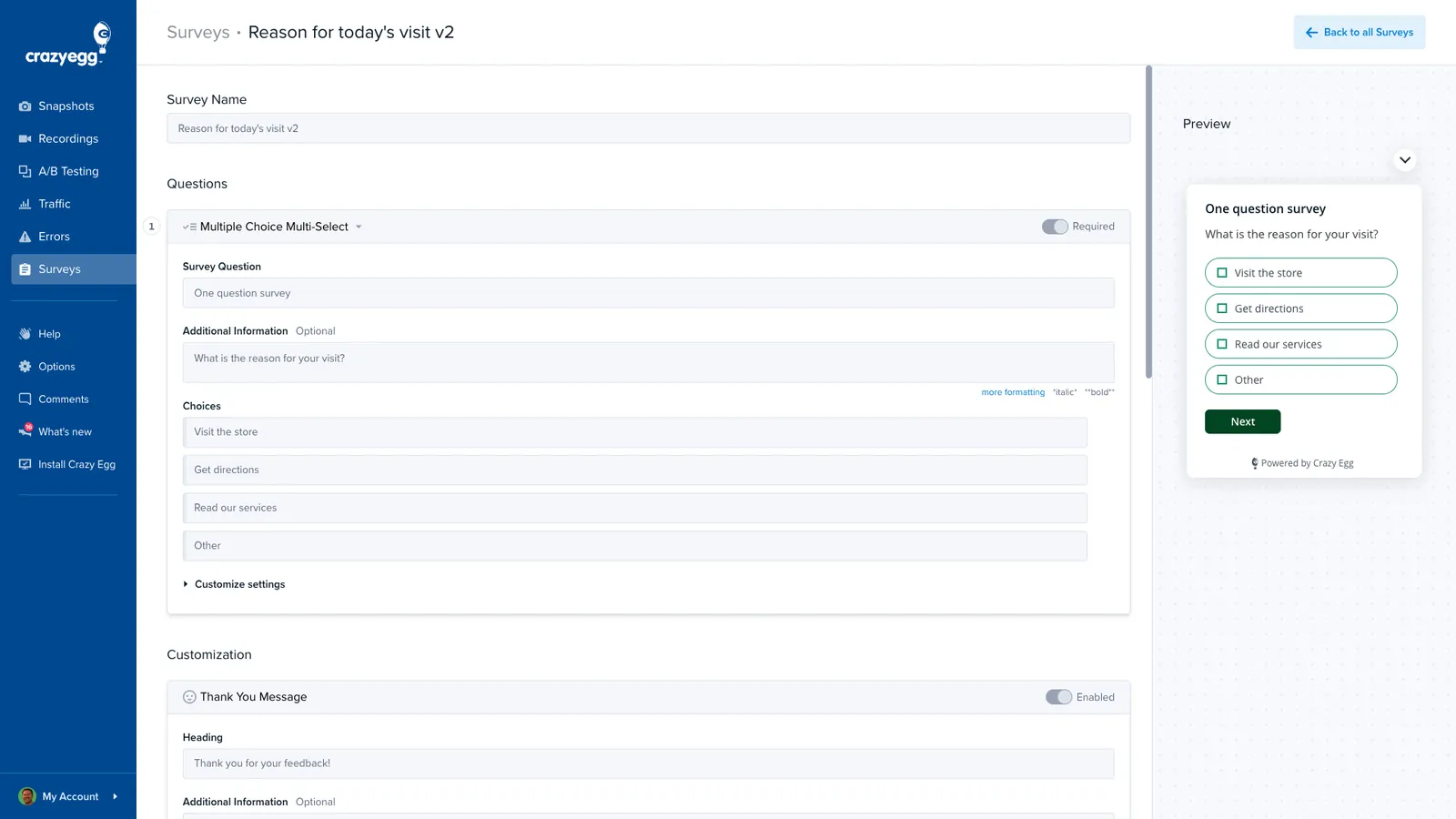
Task: Open A/B Testing section
Action: point(68,171)
